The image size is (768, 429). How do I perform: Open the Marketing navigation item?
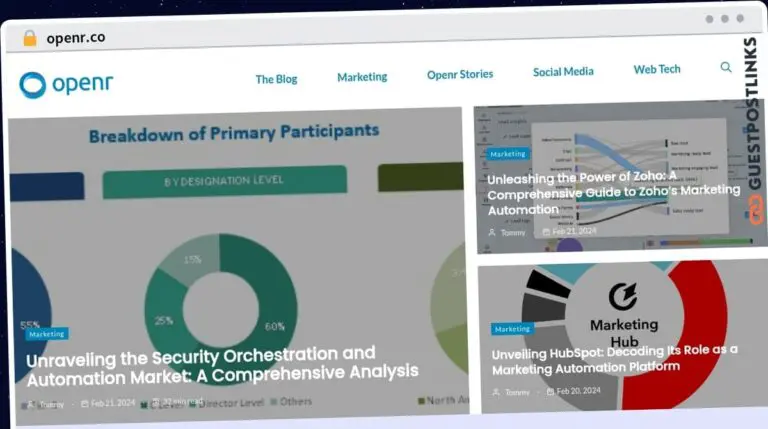[362, 77]
